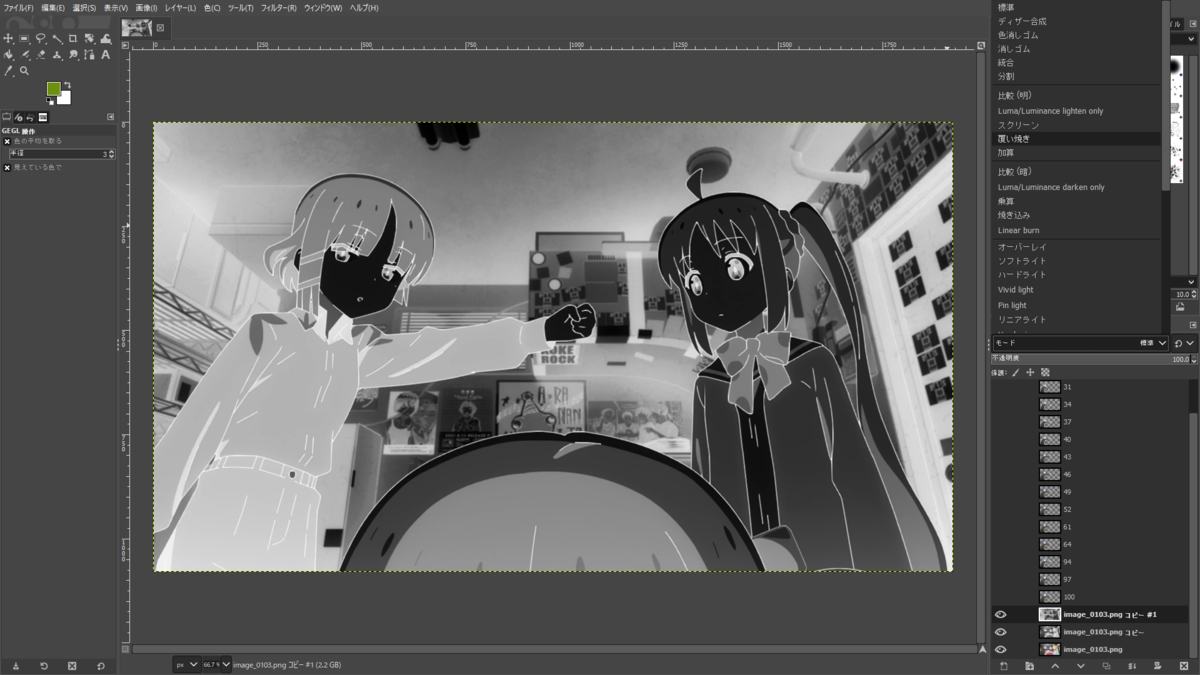The width and height of the screenshot is (1200, 675).
Task: Select the layer named 100
Action: tap(1091, 597)
